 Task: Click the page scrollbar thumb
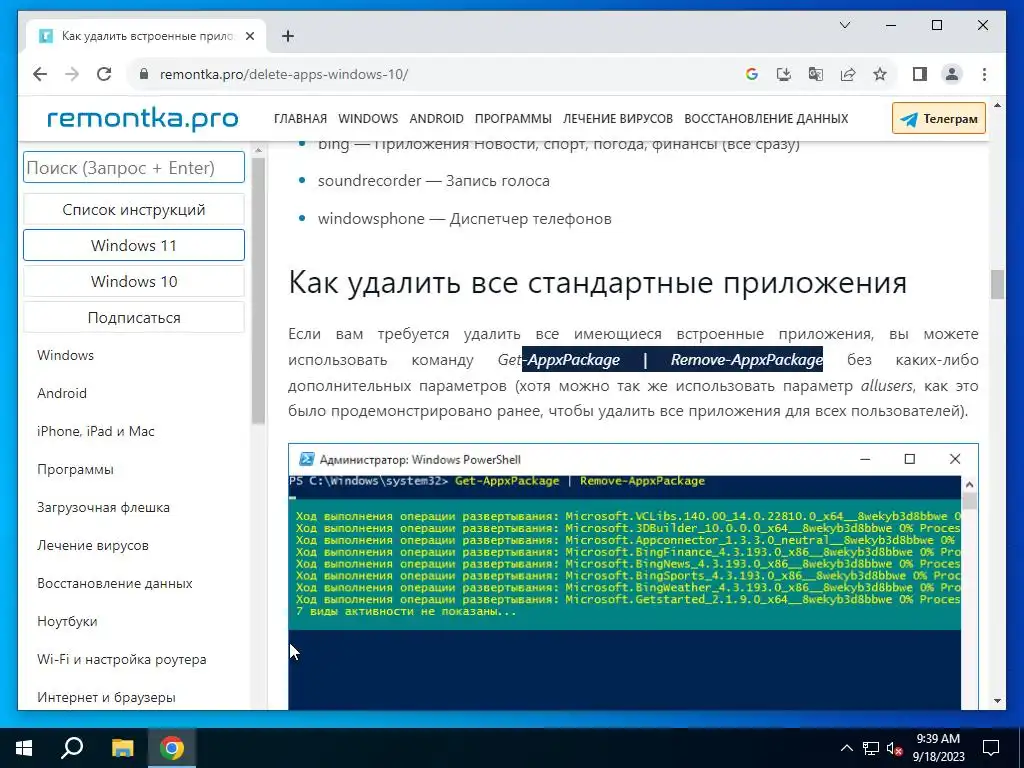coord(997,284)
